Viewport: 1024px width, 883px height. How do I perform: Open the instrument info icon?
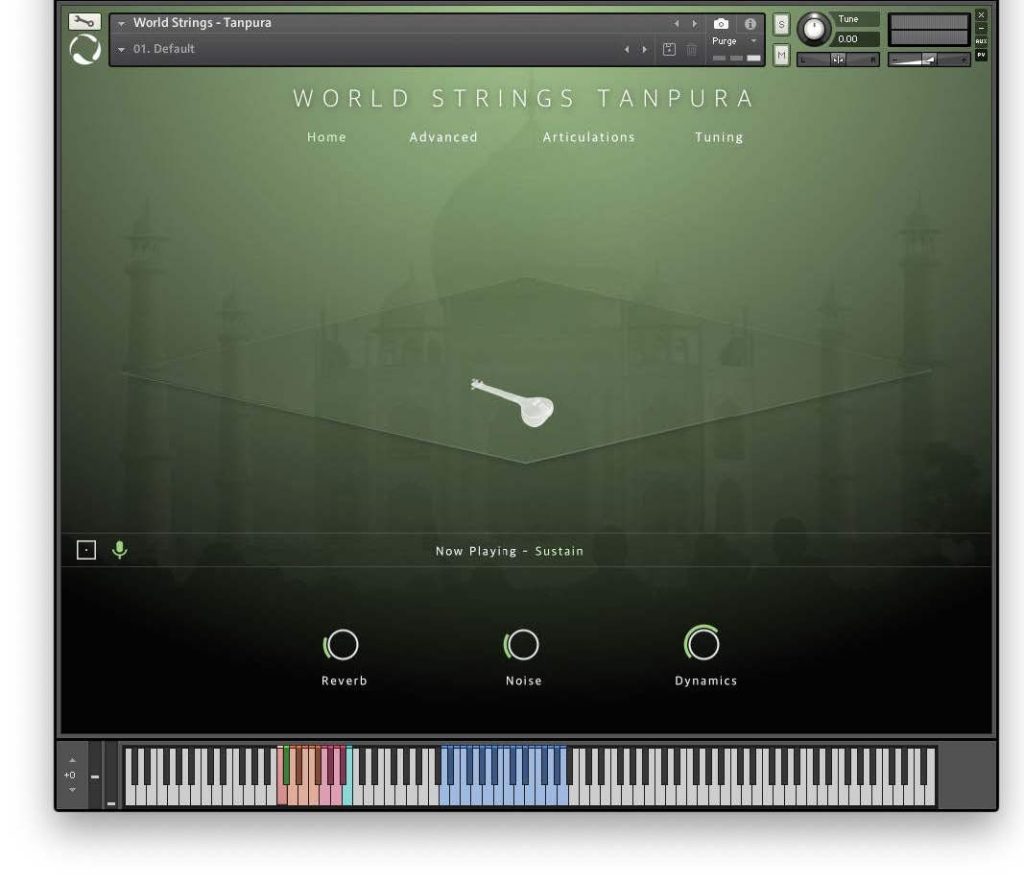(x=750, y=23)
